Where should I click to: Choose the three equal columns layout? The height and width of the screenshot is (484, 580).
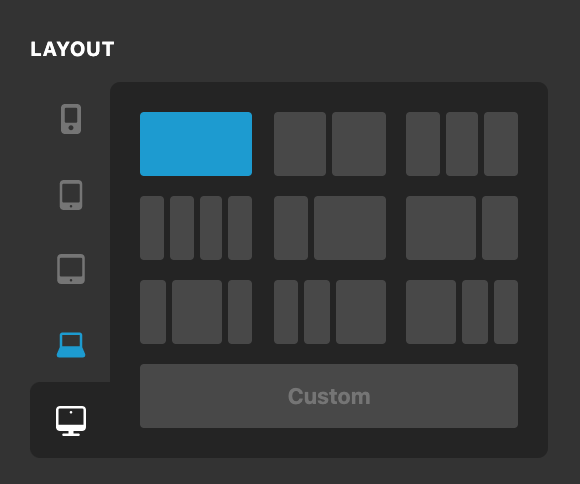(x=462, y=144)
